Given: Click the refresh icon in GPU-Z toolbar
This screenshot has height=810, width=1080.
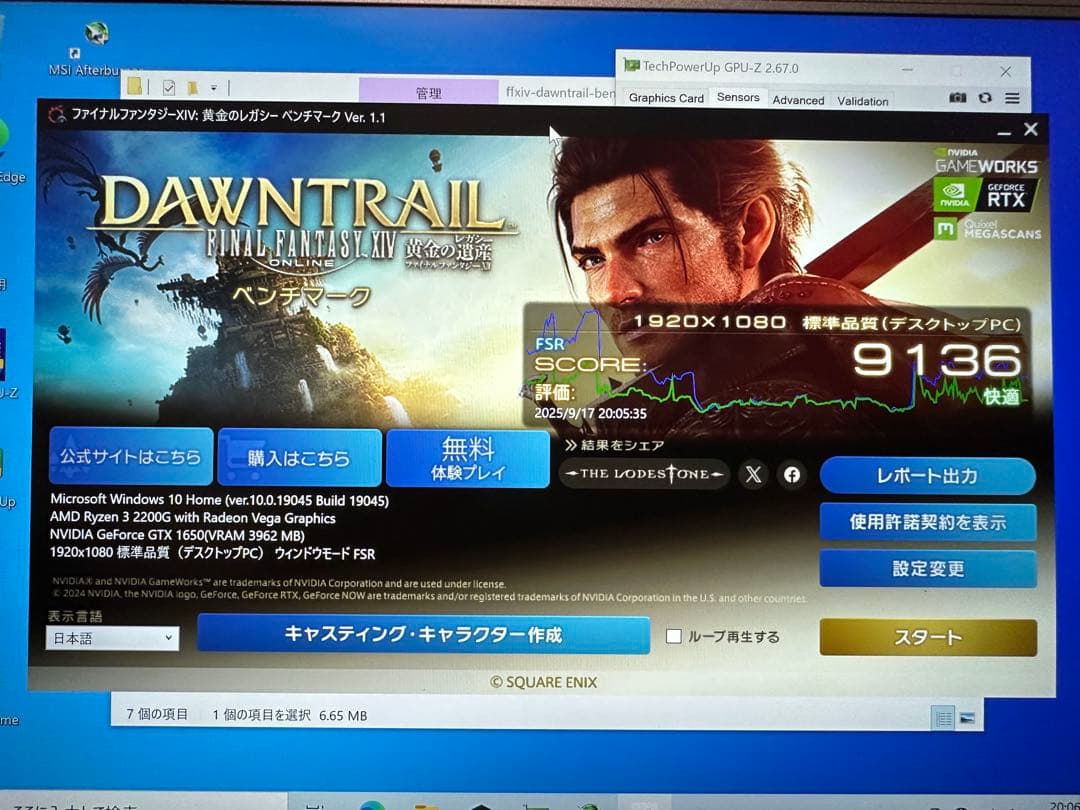Looking at the screenshot, I should 983,98.
